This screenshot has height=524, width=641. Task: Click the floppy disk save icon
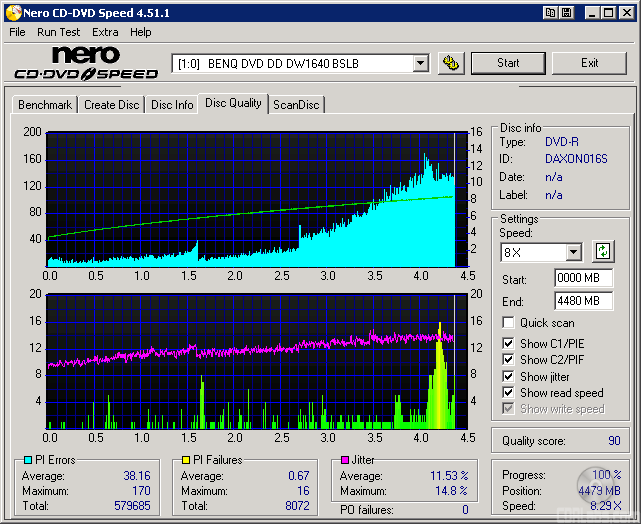pos(567,13)
